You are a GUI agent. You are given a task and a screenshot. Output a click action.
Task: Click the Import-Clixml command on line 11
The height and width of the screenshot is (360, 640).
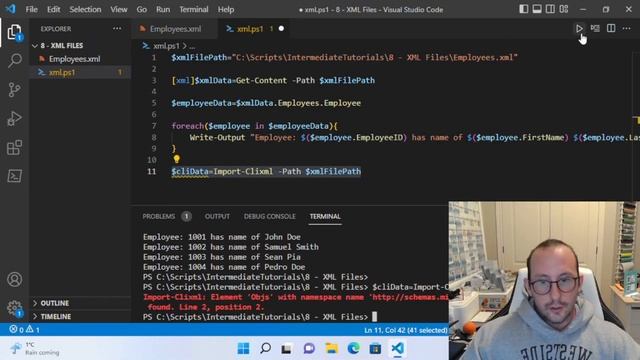point(243,171)
